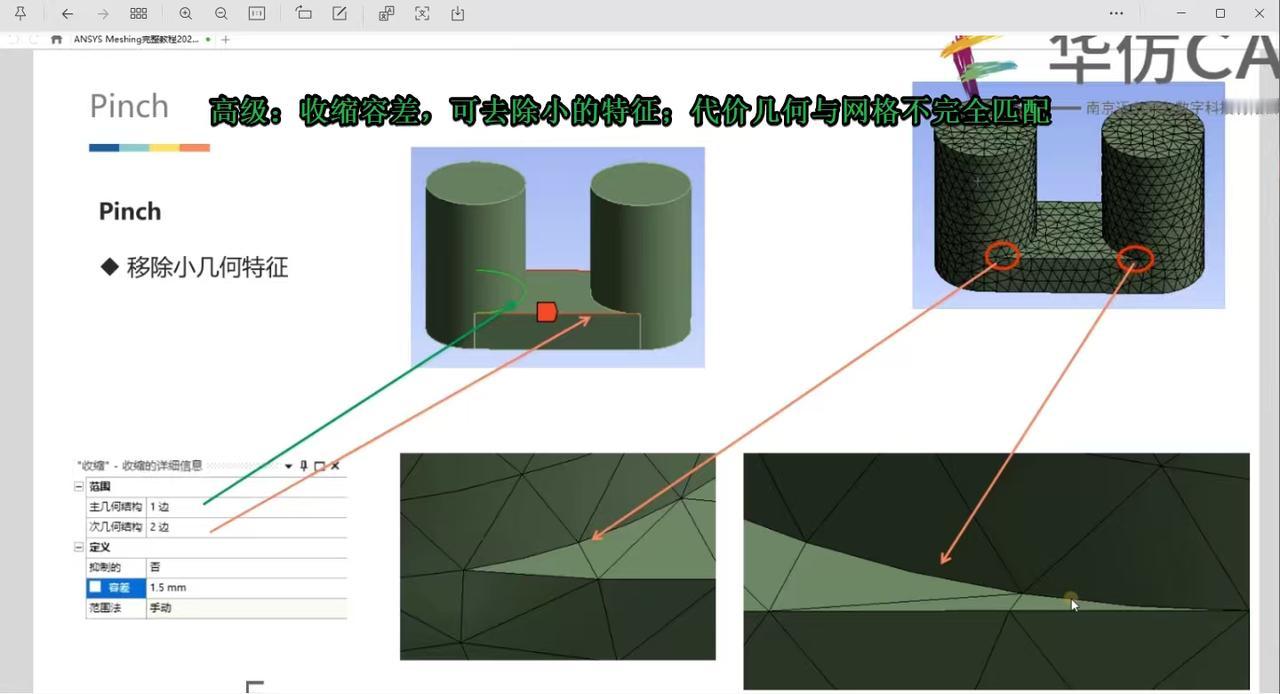The width and height of the screenshot is (1280, 694).
Task: Click the 主几何结构 label
Action: click(x=116, y=507)
